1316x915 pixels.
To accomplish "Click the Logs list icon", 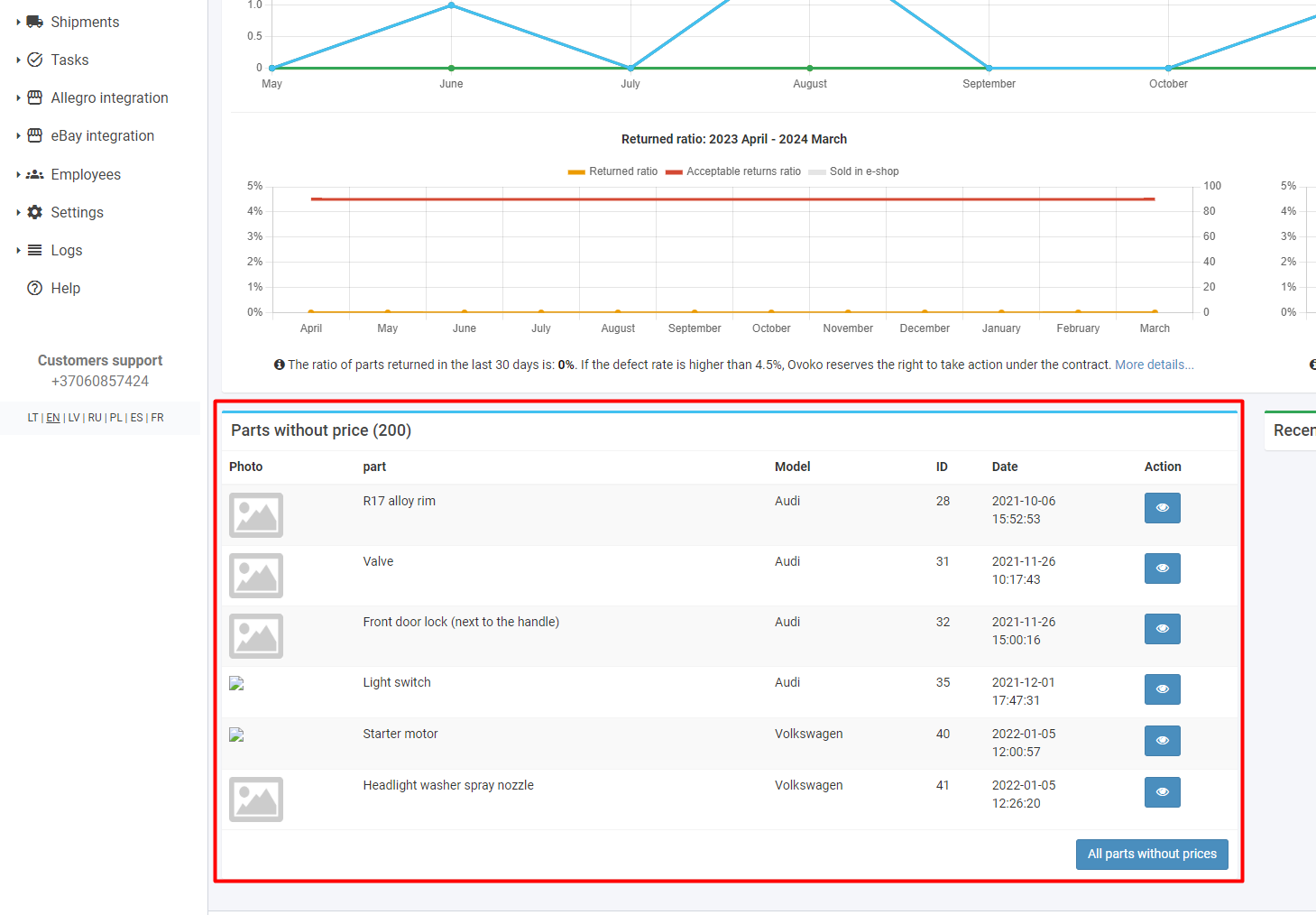I will coord(35,250).
